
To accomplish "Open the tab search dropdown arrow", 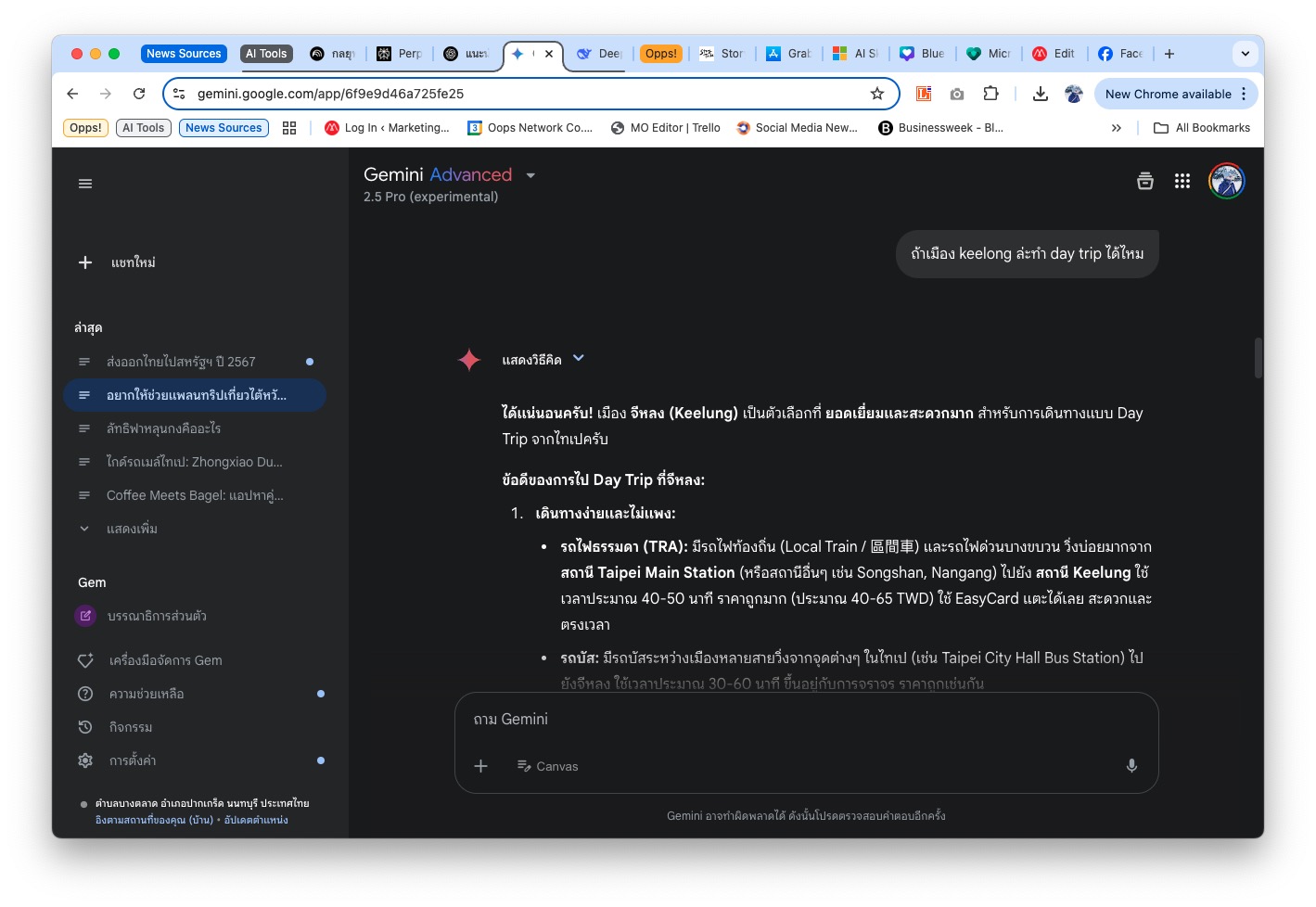I will [1245, 54].
